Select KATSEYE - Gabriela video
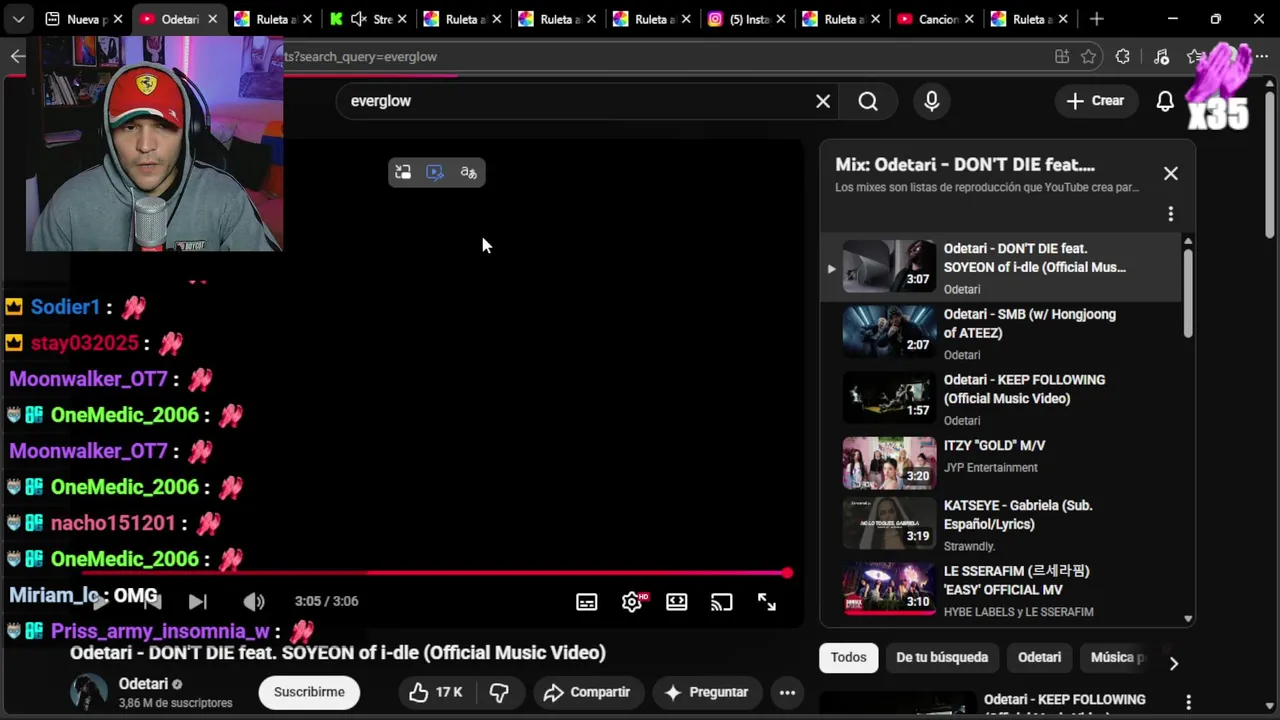This screenshot has width=1280, height=720. (x=1000, y=524)
